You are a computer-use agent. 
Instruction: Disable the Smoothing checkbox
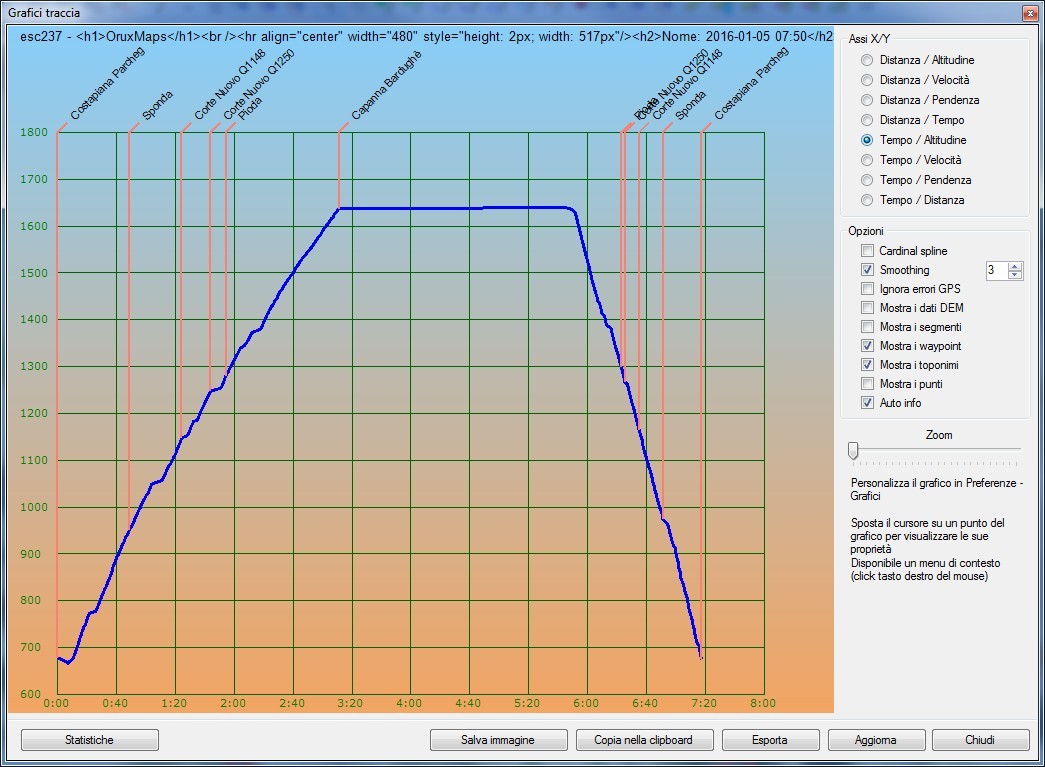pyautogui.click(x=868, y=270)
